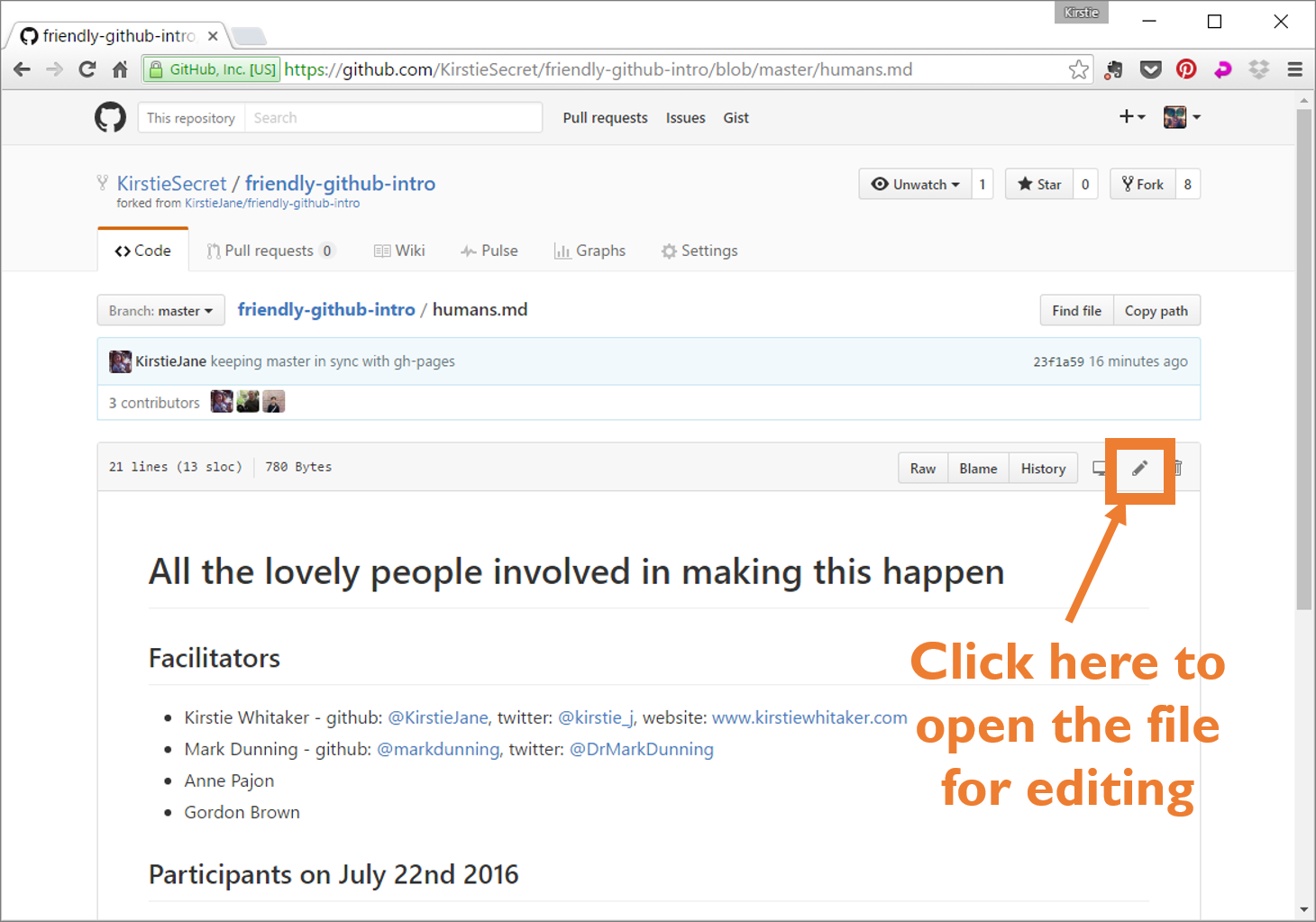Click the stargazers count 0
Screen dimensions: 1316x922
[x=1085, y=184]
